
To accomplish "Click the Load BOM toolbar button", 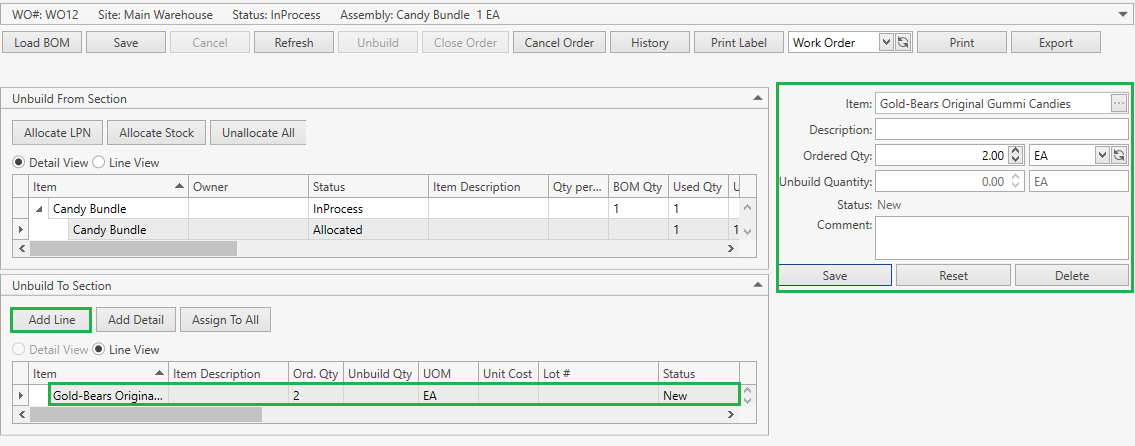I will click(x=41, y=42).
